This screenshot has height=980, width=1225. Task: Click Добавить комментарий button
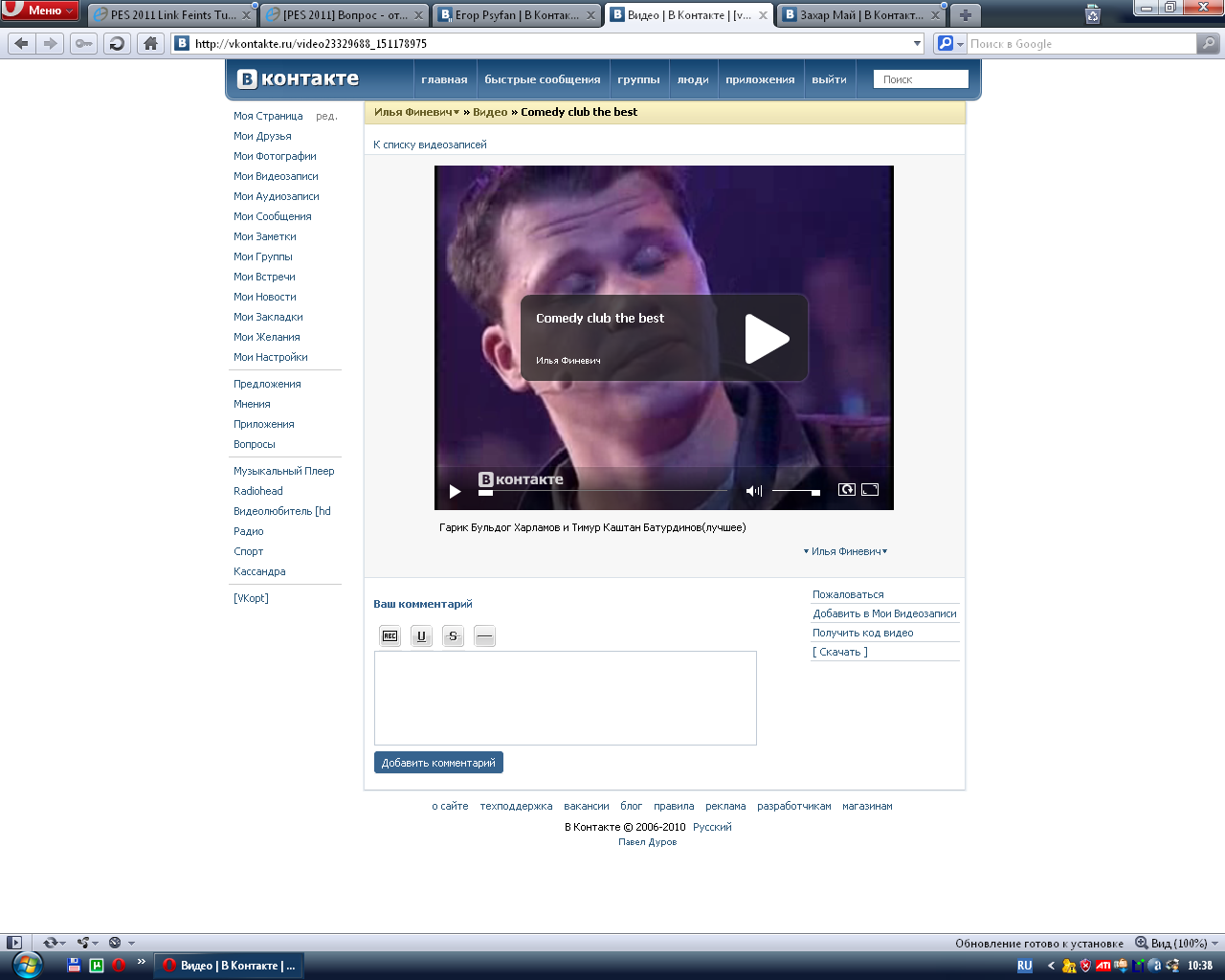pyautogui.click(x=438, y=763)
